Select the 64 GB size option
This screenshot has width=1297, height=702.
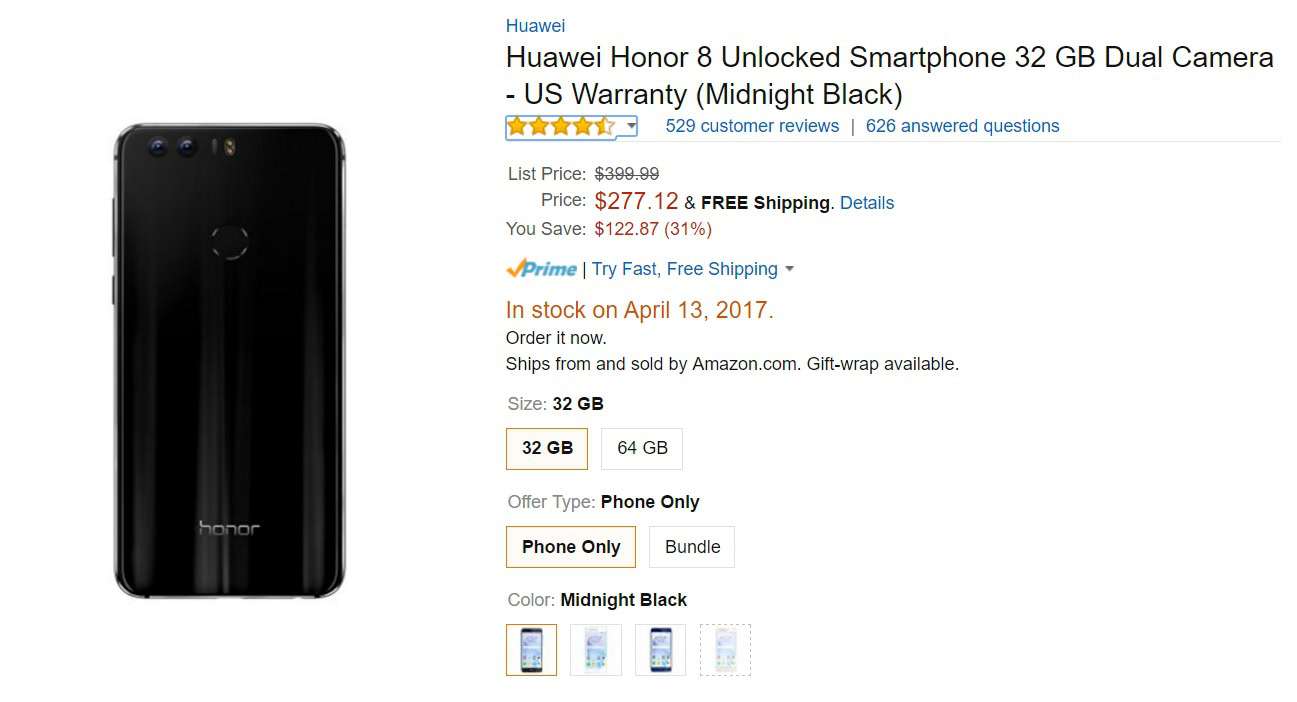click(642, 448)
